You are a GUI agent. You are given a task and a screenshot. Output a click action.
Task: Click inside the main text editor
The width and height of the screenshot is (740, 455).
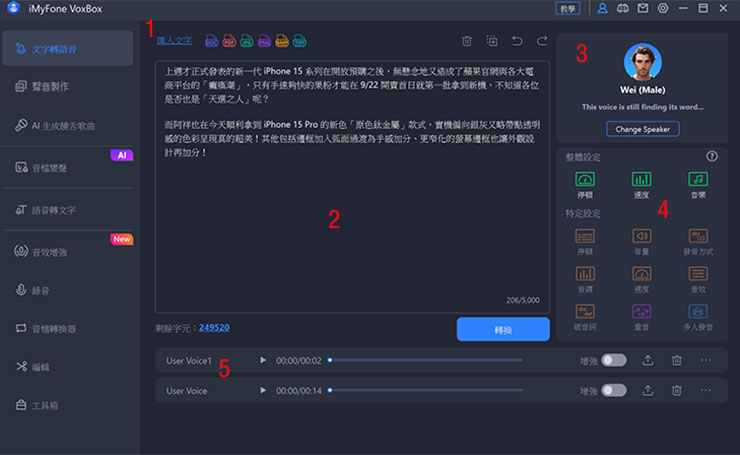point(352,187)
